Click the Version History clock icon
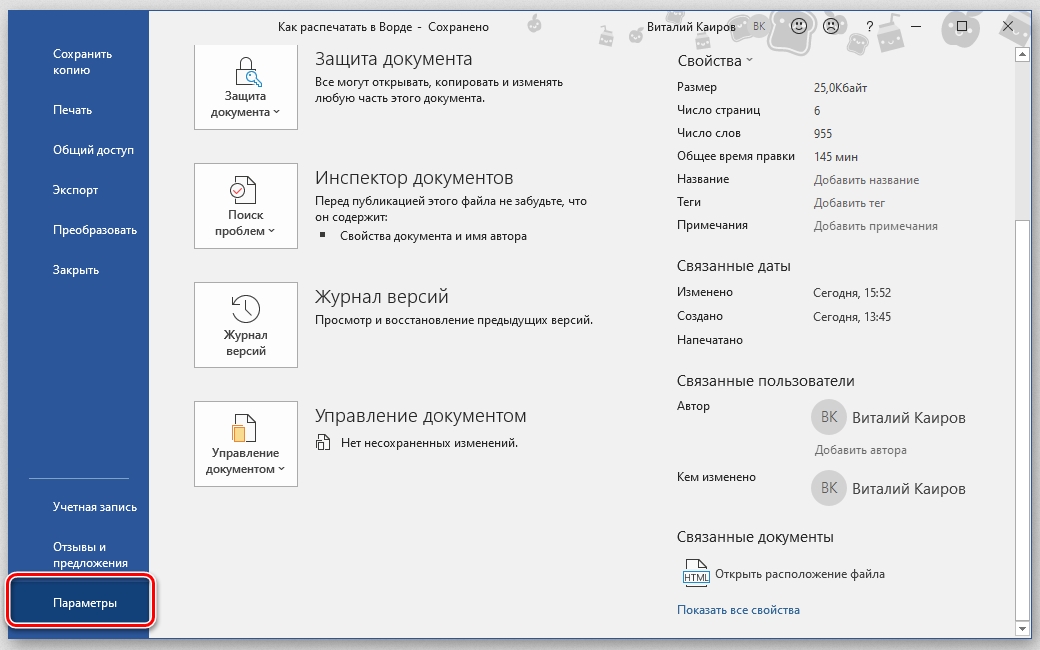 pyautogui.click(x=246, y=308)
